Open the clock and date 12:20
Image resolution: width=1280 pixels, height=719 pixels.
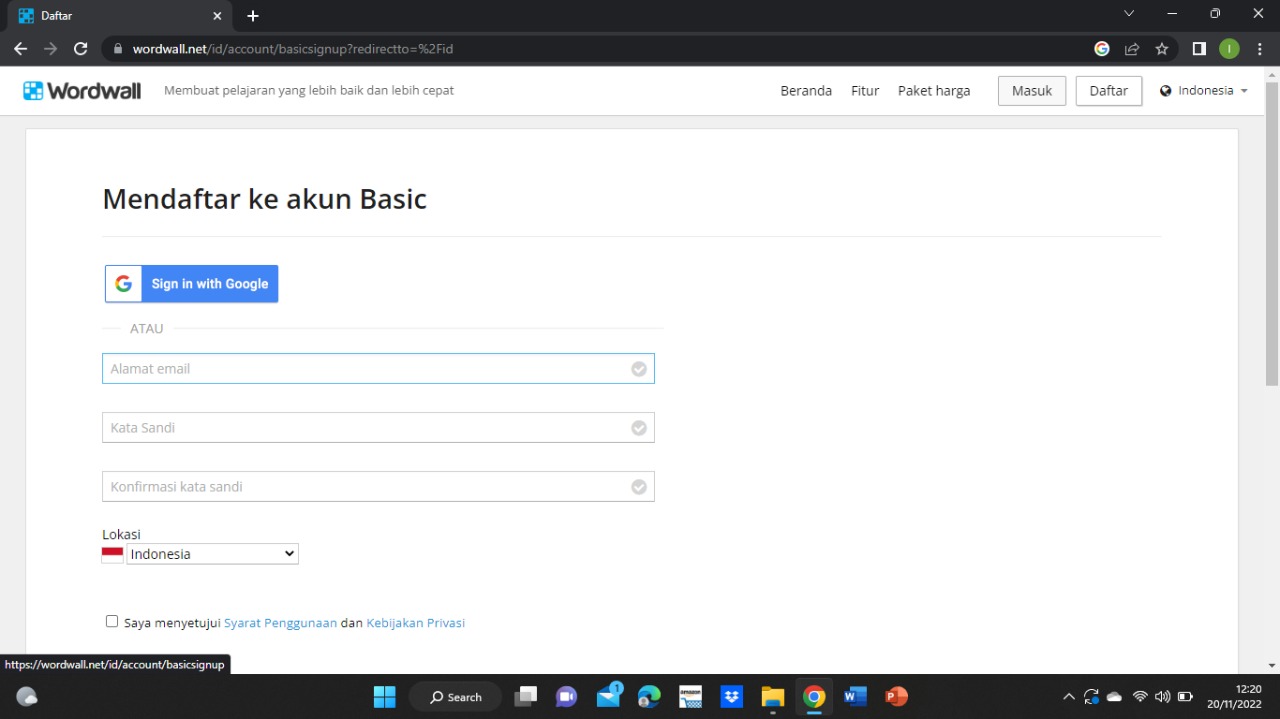click(1234, 697)
